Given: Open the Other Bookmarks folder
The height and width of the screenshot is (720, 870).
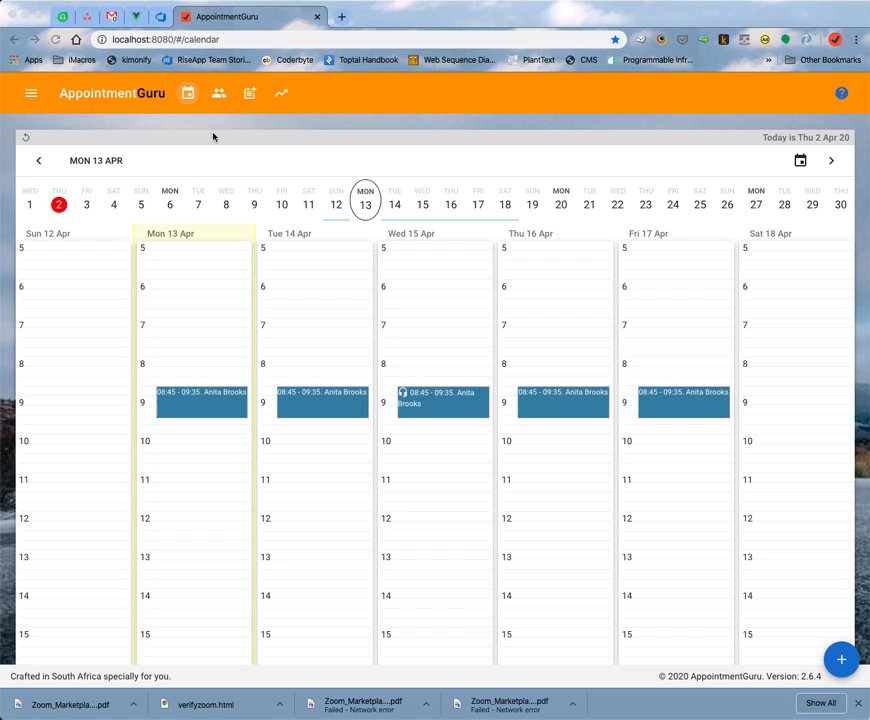Looking at the screenshot, I should point(823,60).
